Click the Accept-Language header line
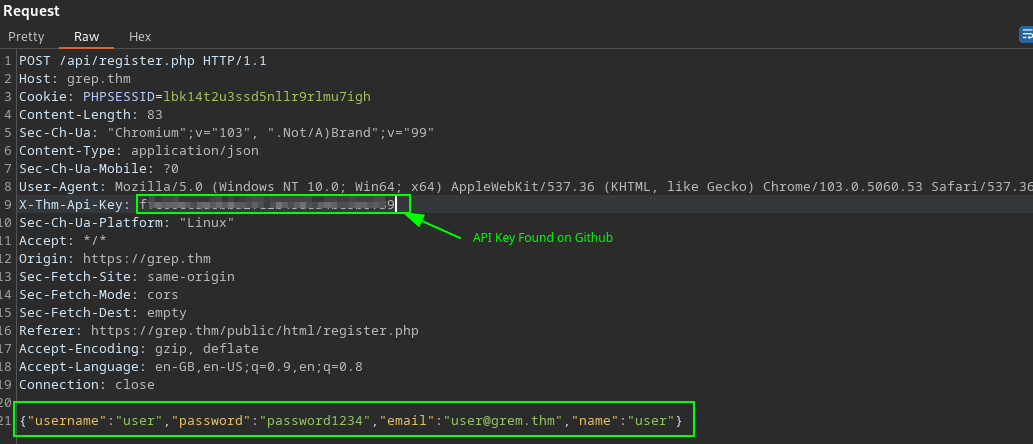Image resolution: width=1033 pixels, height=444 pixels. 190,366
